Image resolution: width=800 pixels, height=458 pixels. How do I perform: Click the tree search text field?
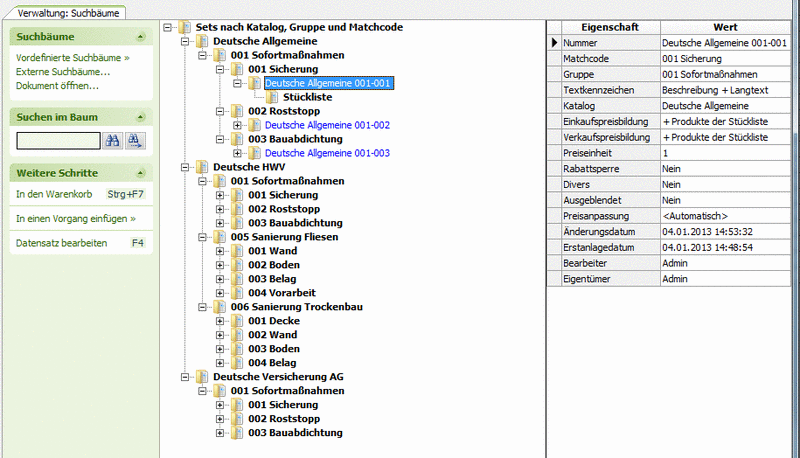click(x=58, y=141)
